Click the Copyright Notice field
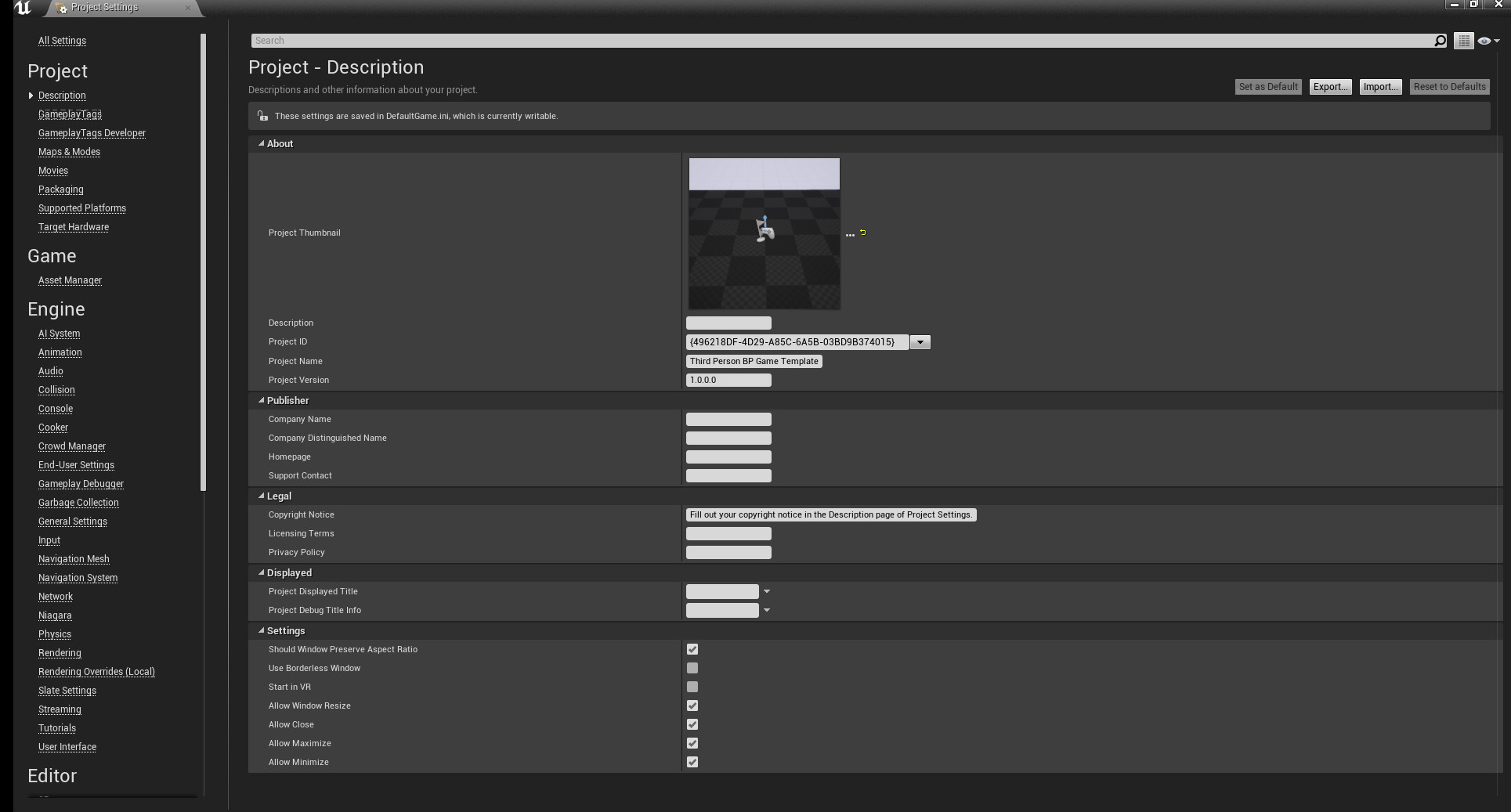Viewport: 1511px width, 812px height. [831, 514]
